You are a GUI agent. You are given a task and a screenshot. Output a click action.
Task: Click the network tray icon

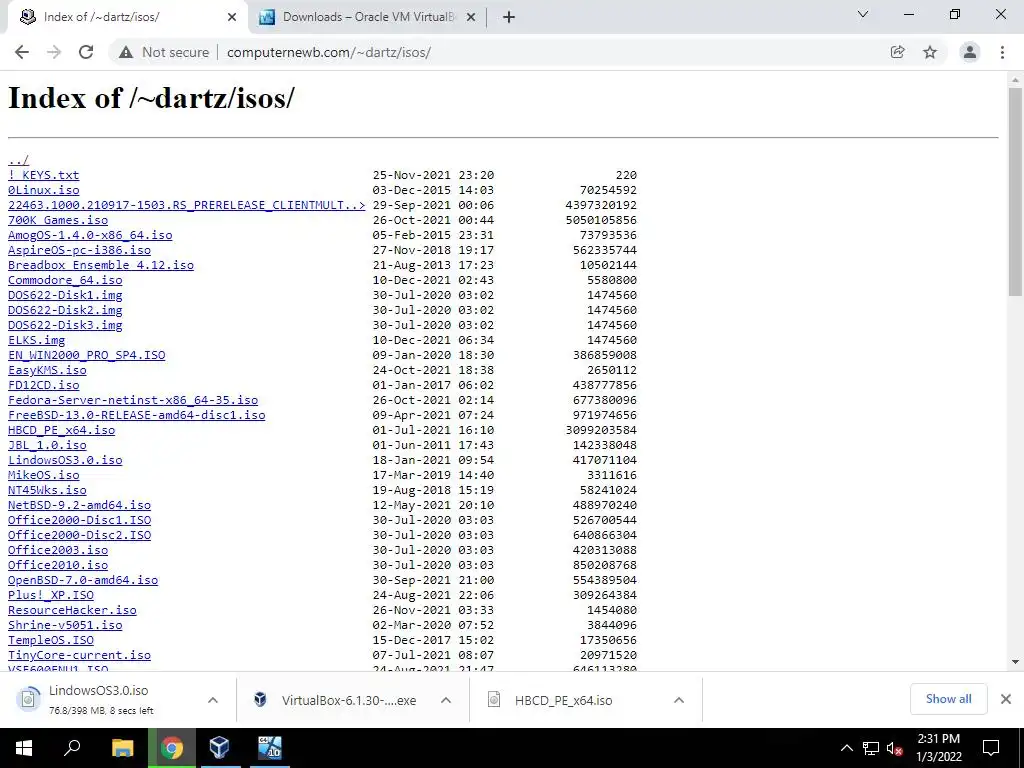(871, 748)
